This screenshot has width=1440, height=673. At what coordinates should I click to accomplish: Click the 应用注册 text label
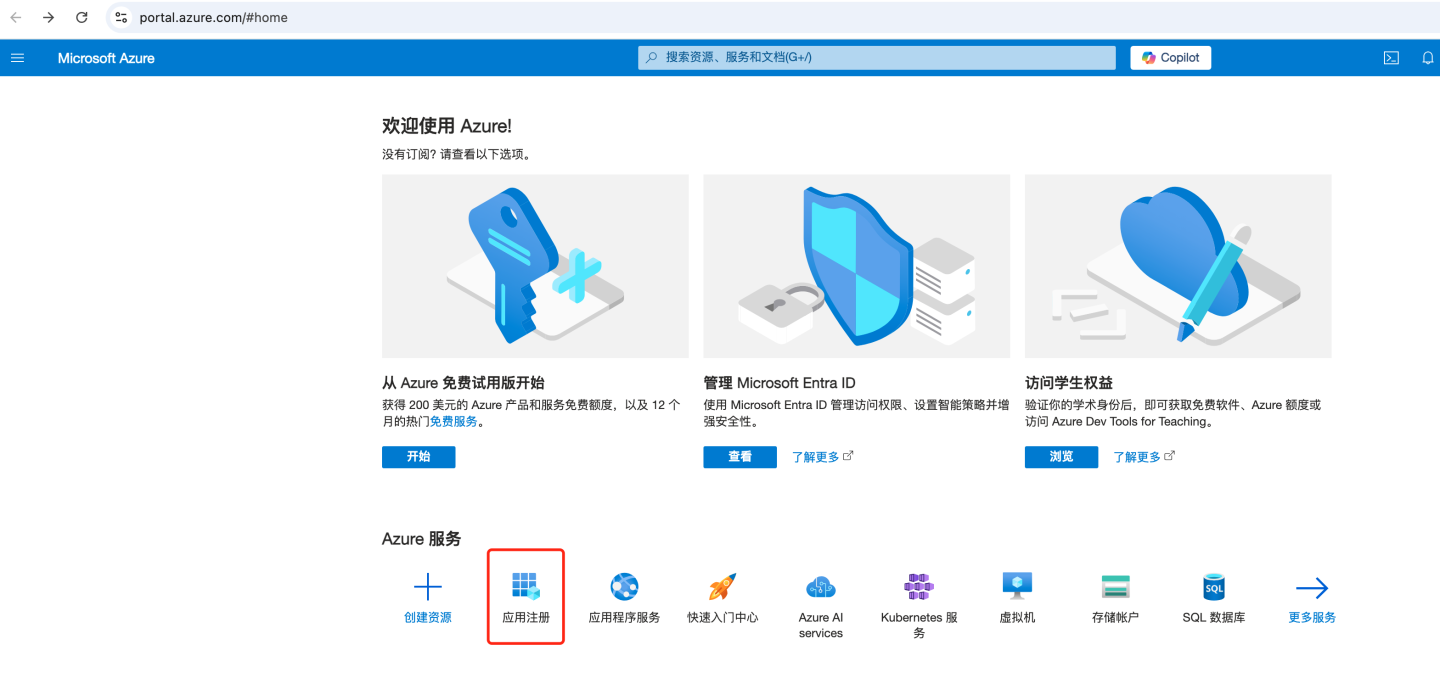click(526, 618)
